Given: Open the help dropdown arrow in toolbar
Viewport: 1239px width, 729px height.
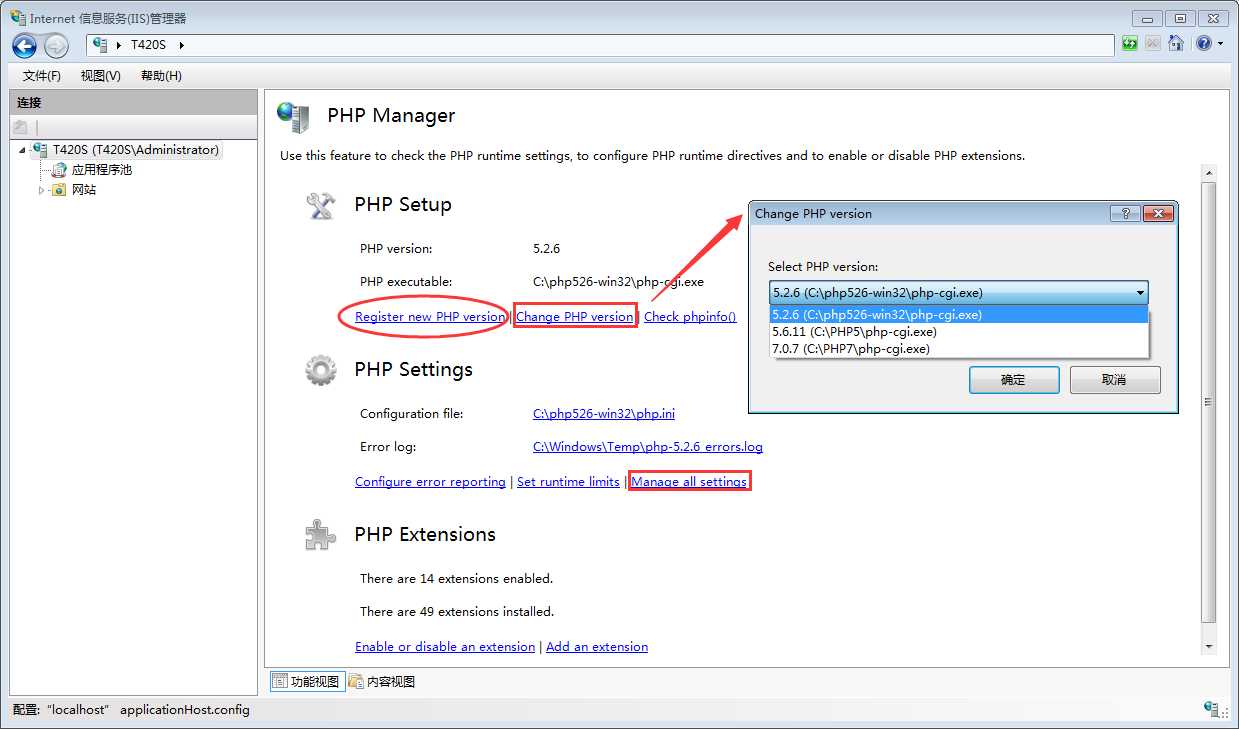Looking at the screenshot, I should [1220, 45].
